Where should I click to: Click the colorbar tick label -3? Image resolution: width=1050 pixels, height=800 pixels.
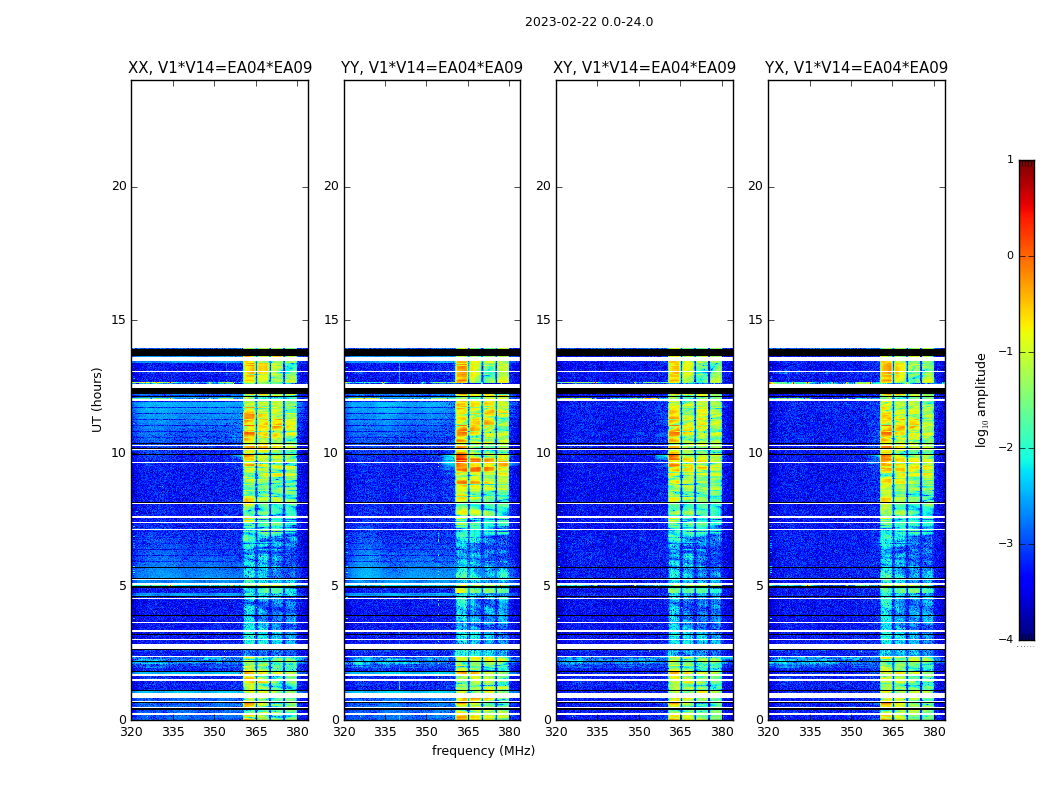click(1009, 544)
